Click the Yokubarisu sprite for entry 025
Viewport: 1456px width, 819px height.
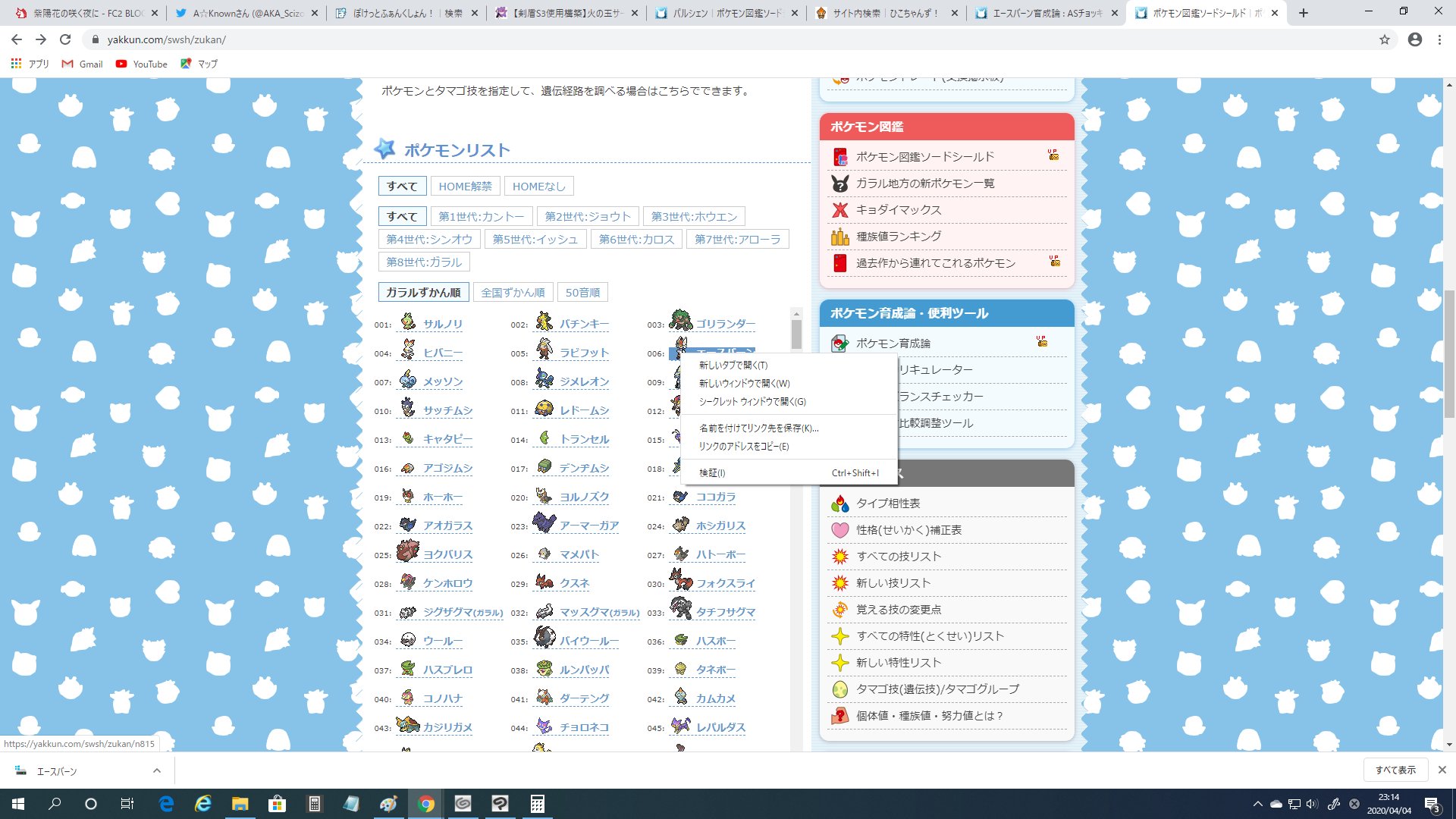pos(408,551)
